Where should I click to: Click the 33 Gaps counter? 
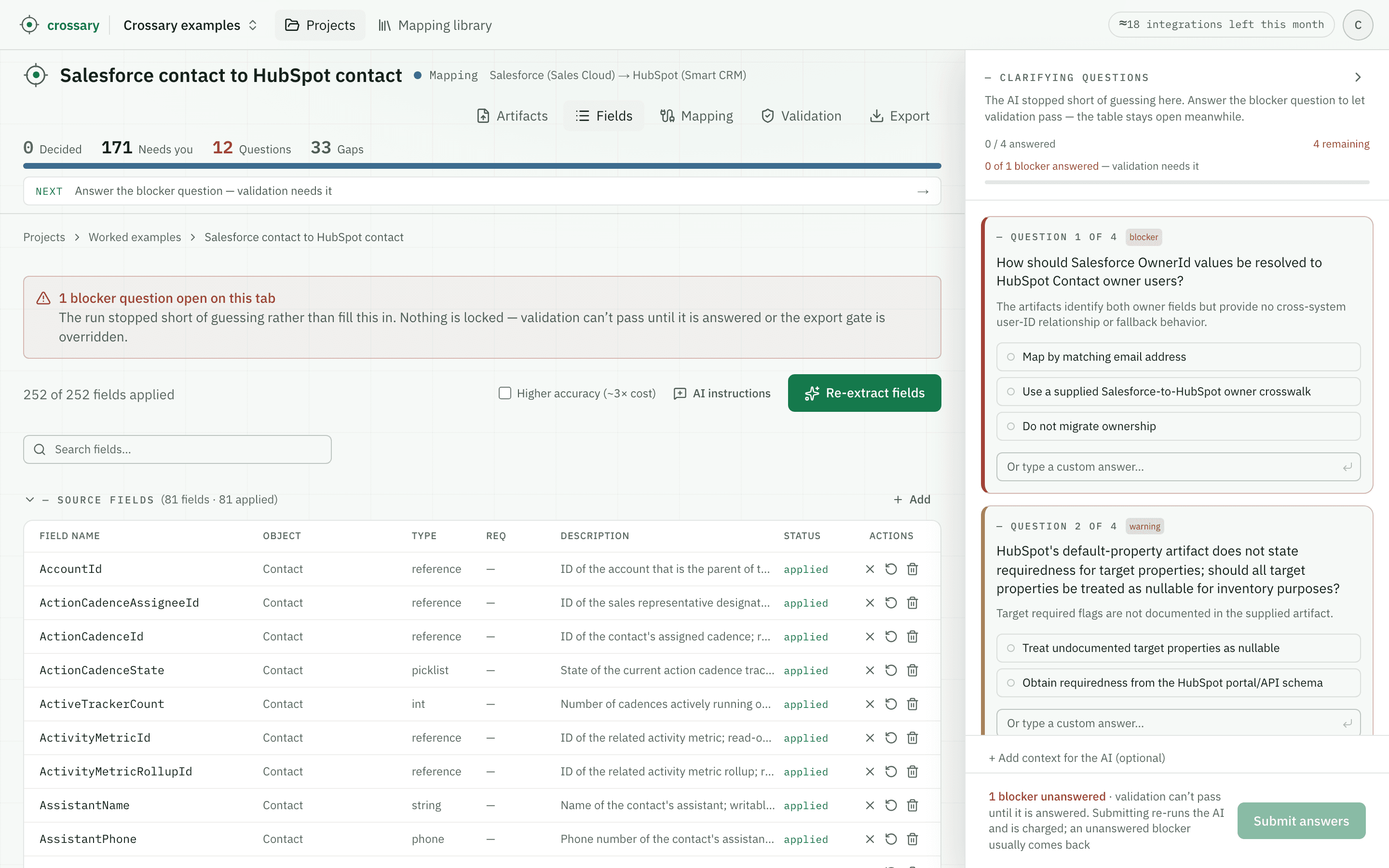click(337, 148)
